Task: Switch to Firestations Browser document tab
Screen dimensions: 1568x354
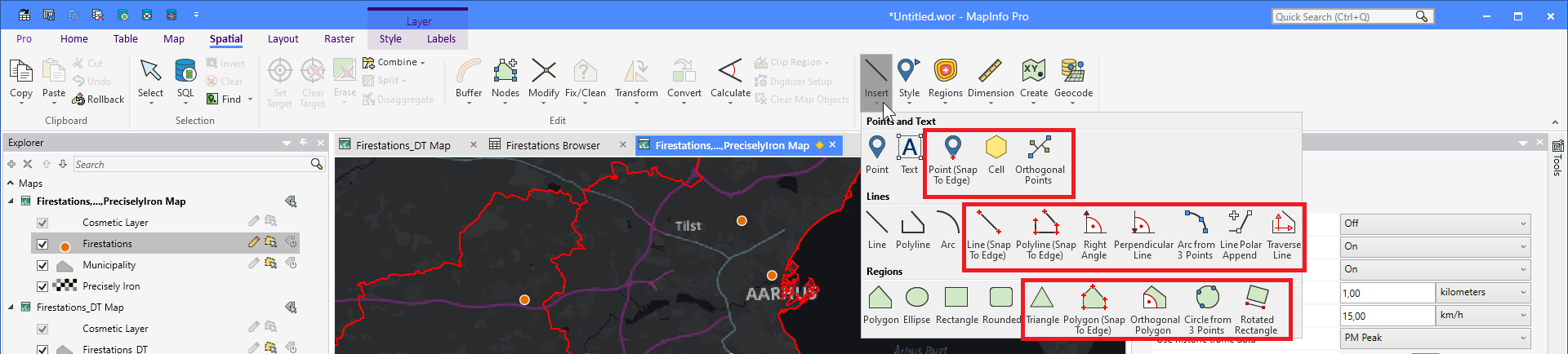Action: (553, 145)
